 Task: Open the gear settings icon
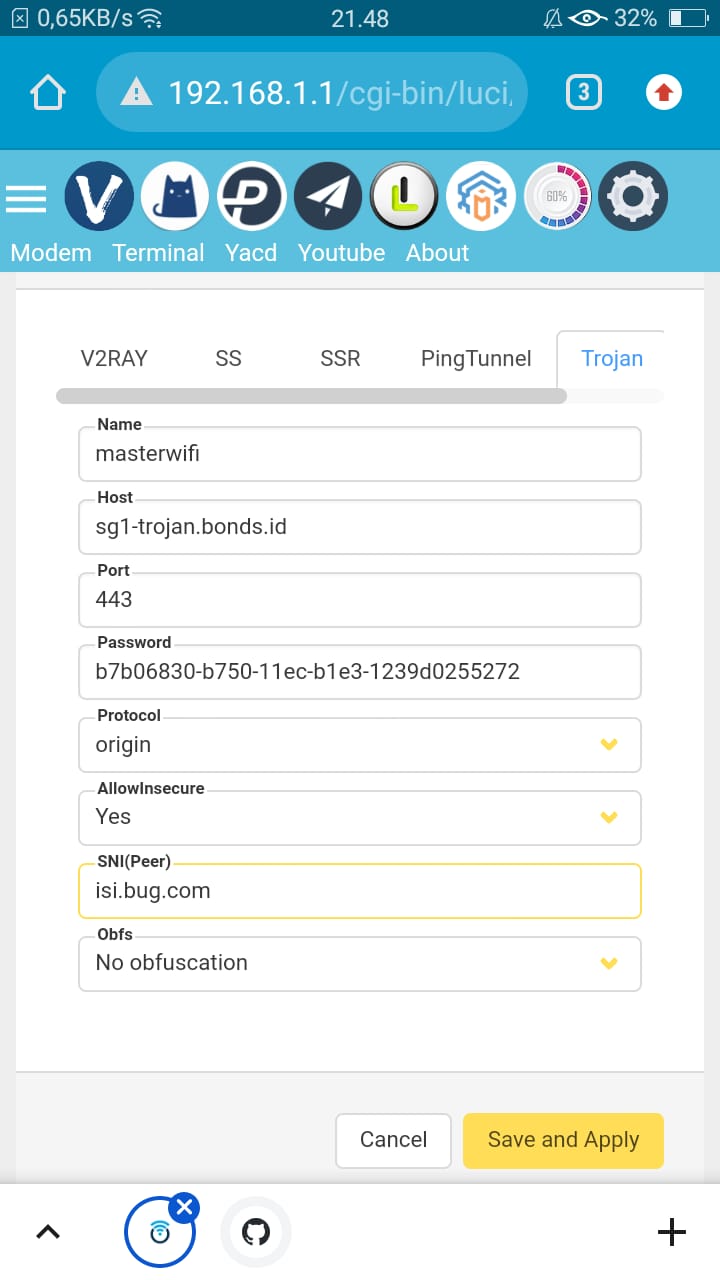coord(633,197)
